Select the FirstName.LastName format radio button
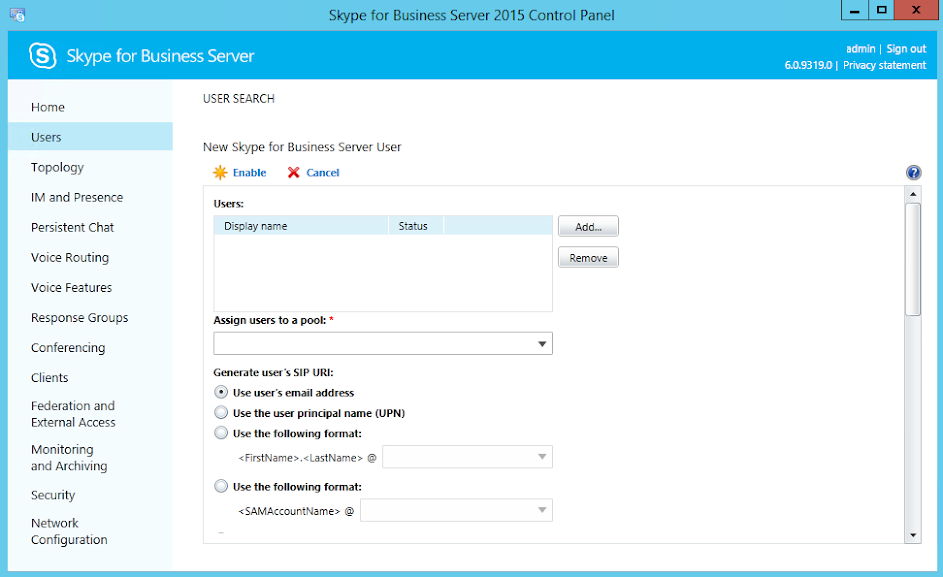Viewport: 943px width, 577px height. (x=221, y=433)
